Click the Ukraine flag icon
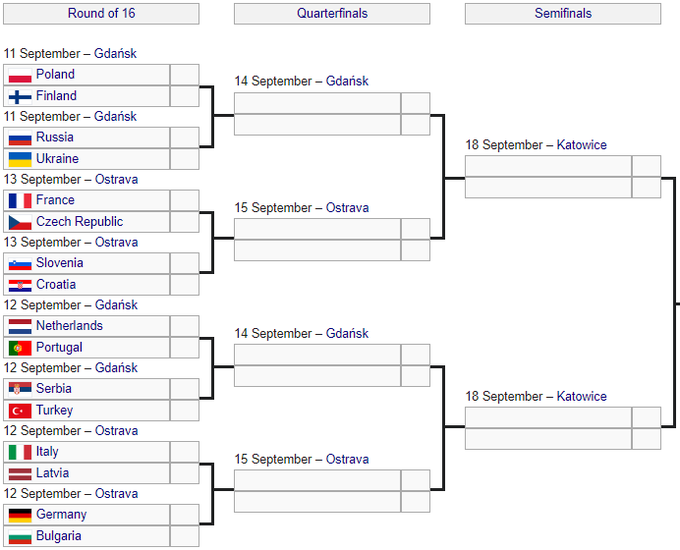This screenshot has width=680, height=550. click(x=19, y=159)
